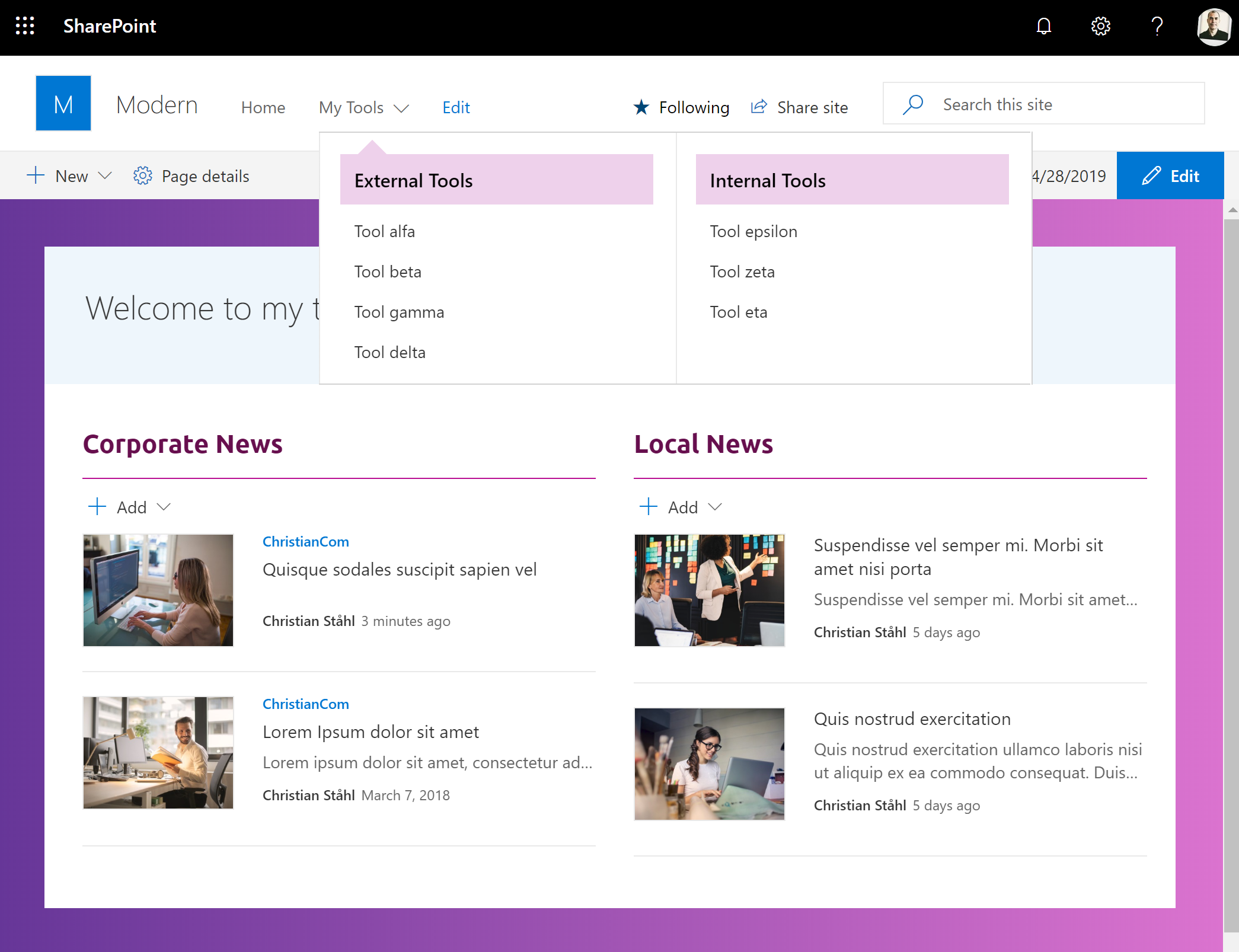
Task: Expand the Add dropdown under Local News
Action: 715,507
